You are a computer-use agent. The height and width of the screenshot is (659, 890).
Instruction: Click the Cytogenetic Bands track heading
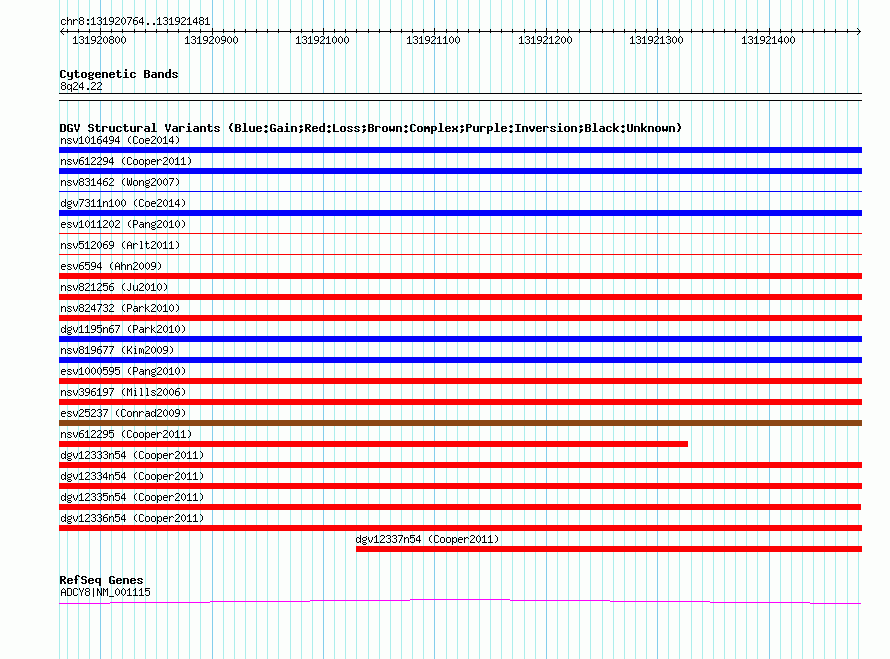pyautogui.click(x=119, y=74)
